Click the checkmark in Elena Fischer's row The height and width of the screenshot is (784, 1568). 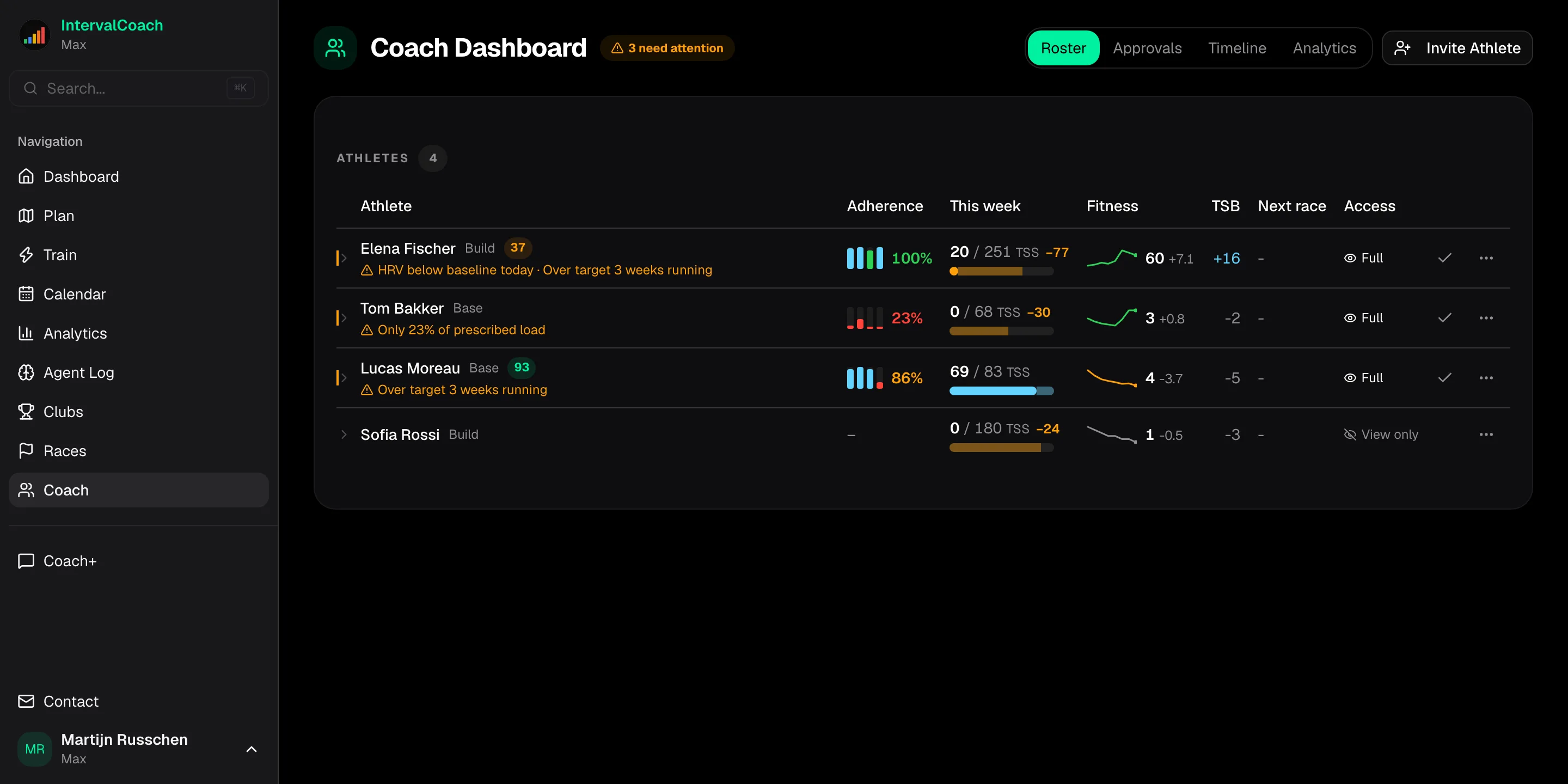click(x=1444, y=258)
